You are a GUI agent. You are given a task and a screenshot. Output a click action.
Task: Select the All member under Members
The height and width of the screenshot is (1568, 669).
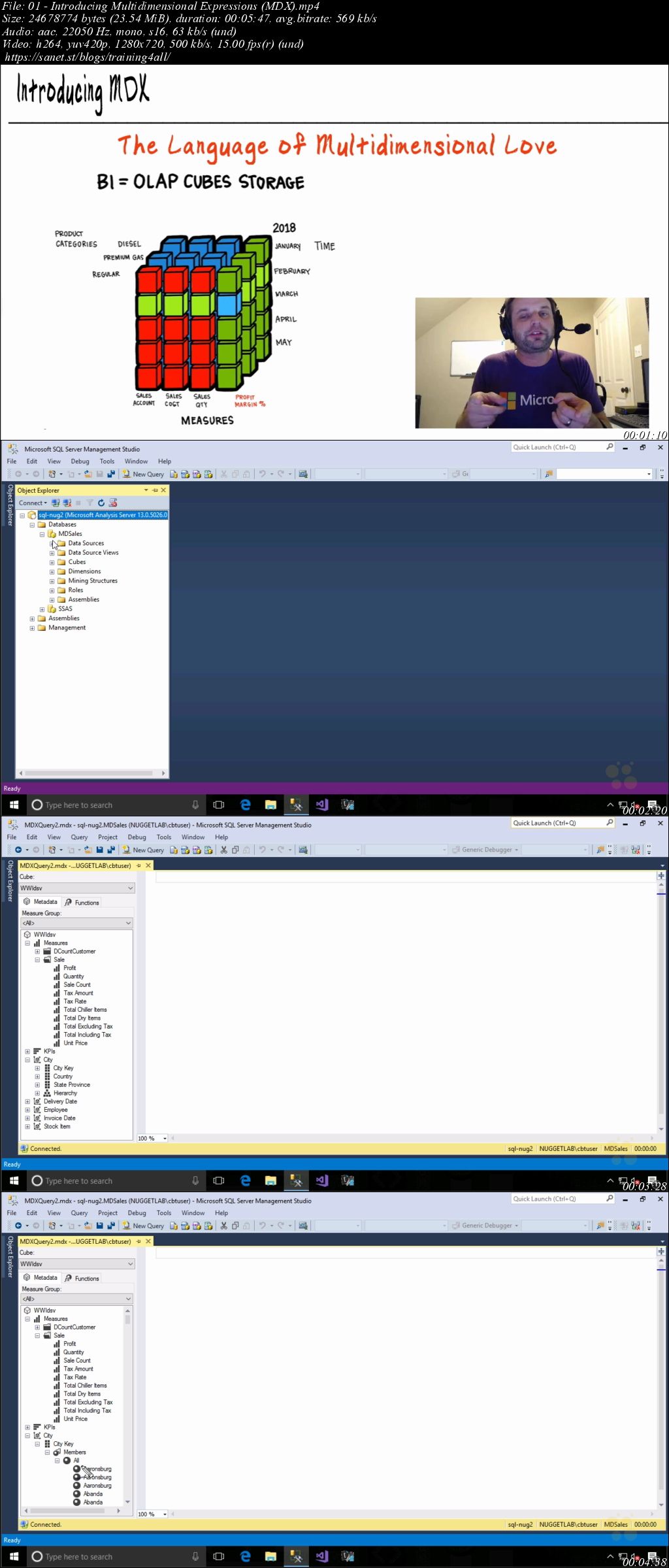pos(76,1461)
